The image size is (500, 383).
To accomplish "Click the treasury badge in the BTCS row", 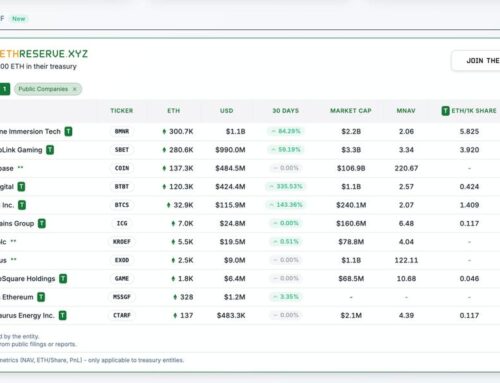I will (22, 205).
